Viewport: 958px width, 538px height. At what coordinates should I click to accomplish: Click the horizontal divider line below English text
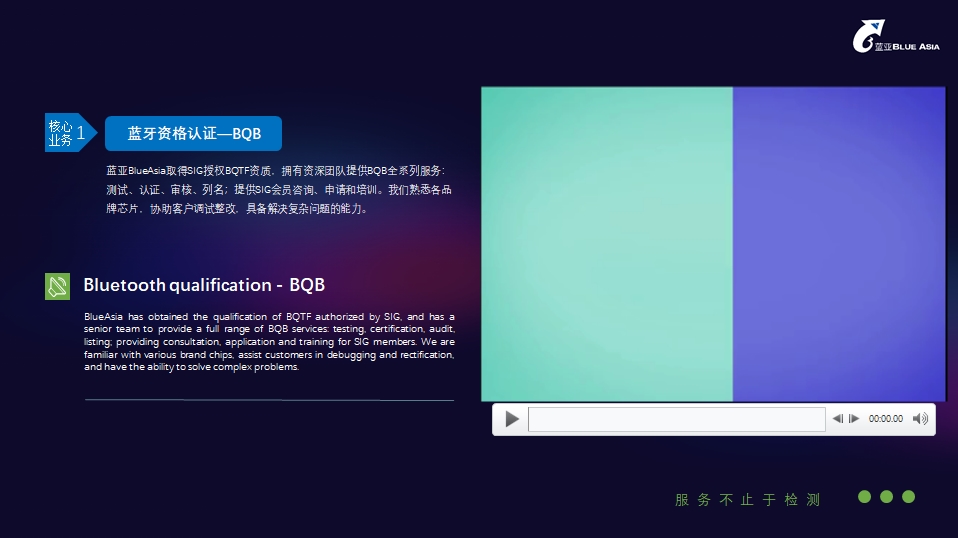[x=269, y=400]
